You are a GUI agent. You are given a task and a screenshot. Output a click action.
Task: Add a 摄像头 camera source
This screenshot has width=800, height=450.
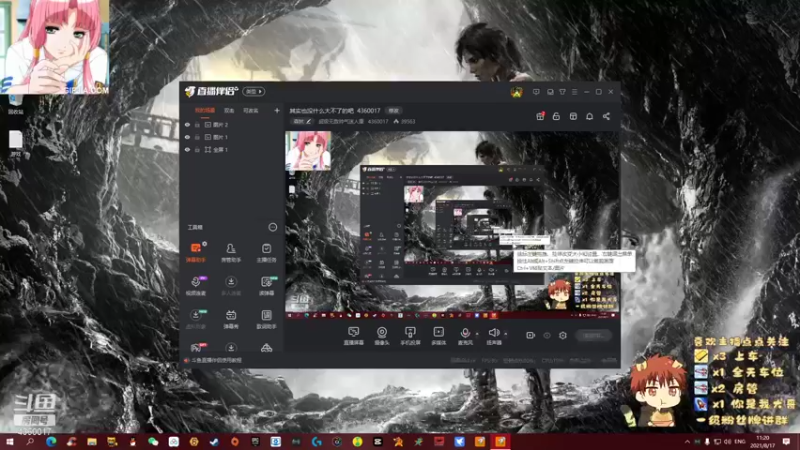point(382,336)
